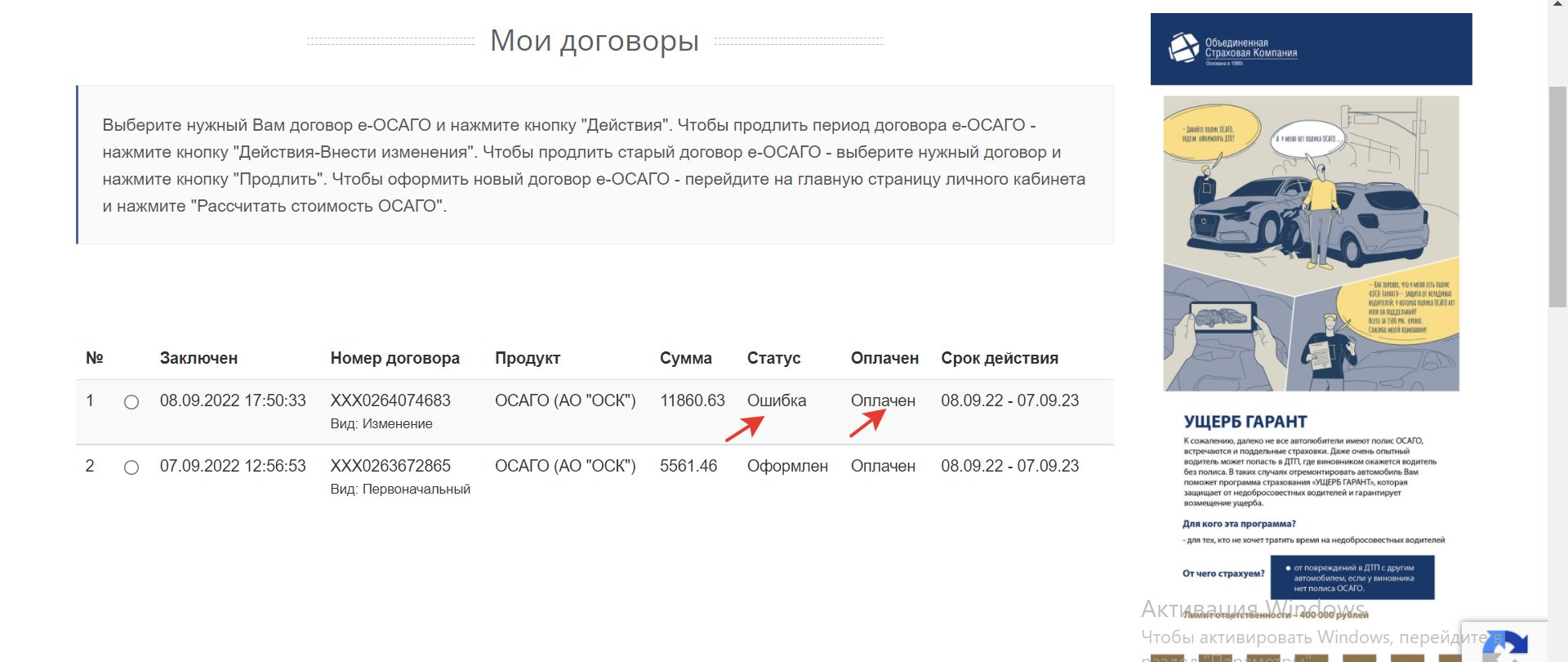
Task: Click the company logo icon in blue banner
Action: coord(1183,48)
